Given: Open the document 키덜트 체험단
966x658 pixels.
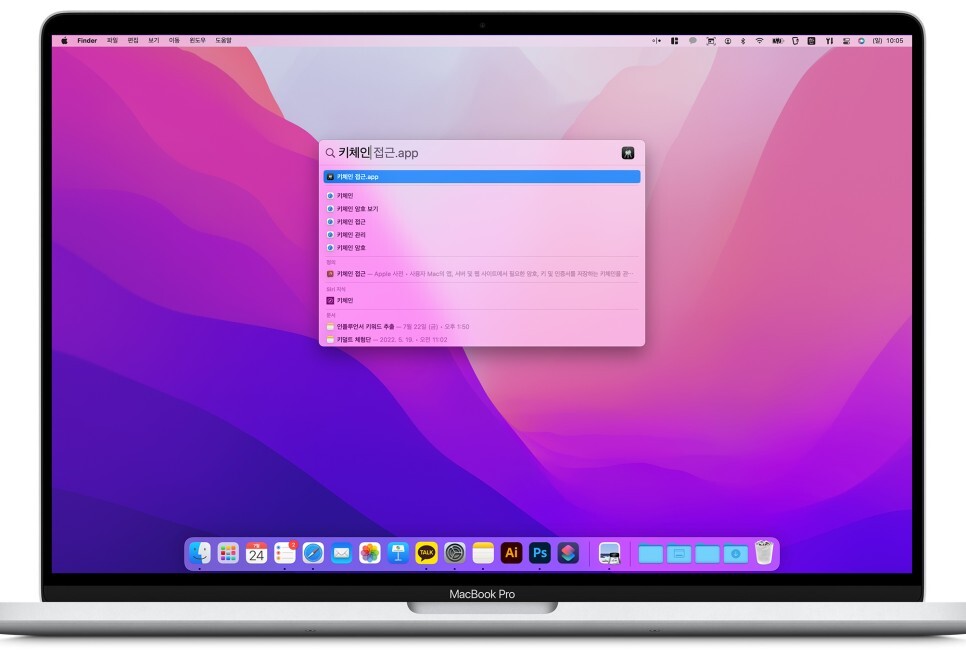Looking at the screenshot, I should (x=482, y=339).
